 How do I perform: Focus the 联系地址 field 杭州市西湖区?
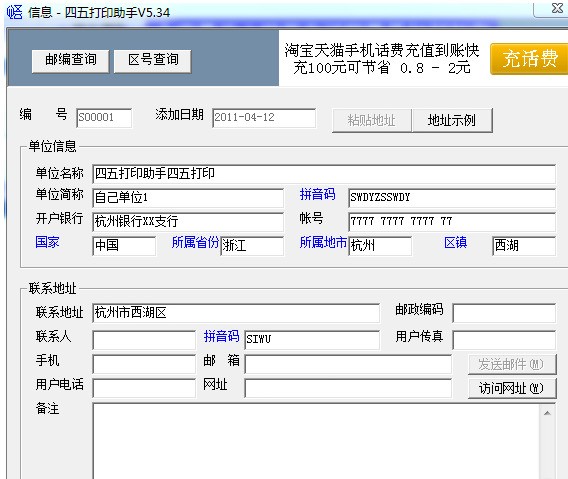click(x=236, y=313)
